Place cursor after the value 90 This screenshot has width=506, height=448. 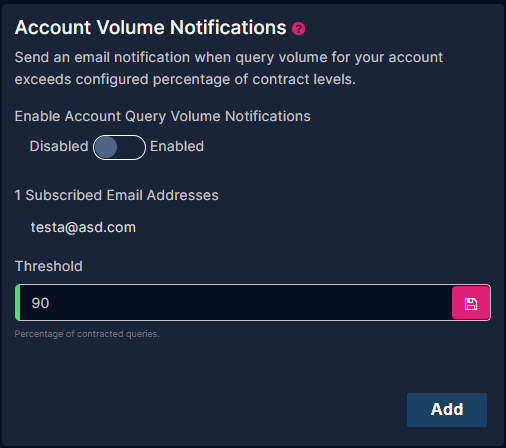point(50,303)
